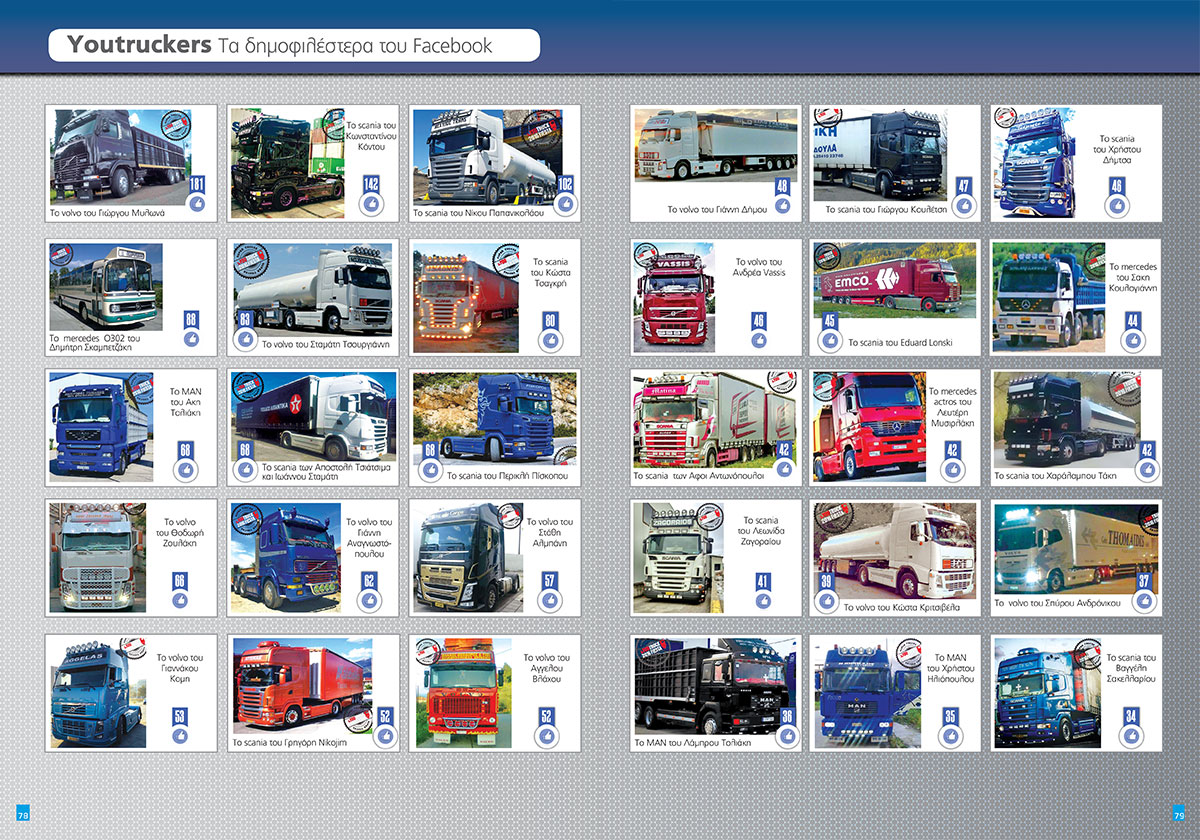
Task: Open the Texaco trailer scania photo
Action: click(x=314, y=415)
